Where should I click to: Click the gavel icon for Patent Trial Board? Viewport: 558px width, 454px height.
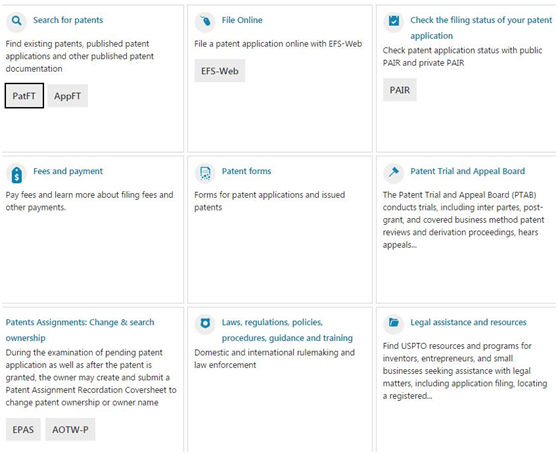tap(394, 173)
